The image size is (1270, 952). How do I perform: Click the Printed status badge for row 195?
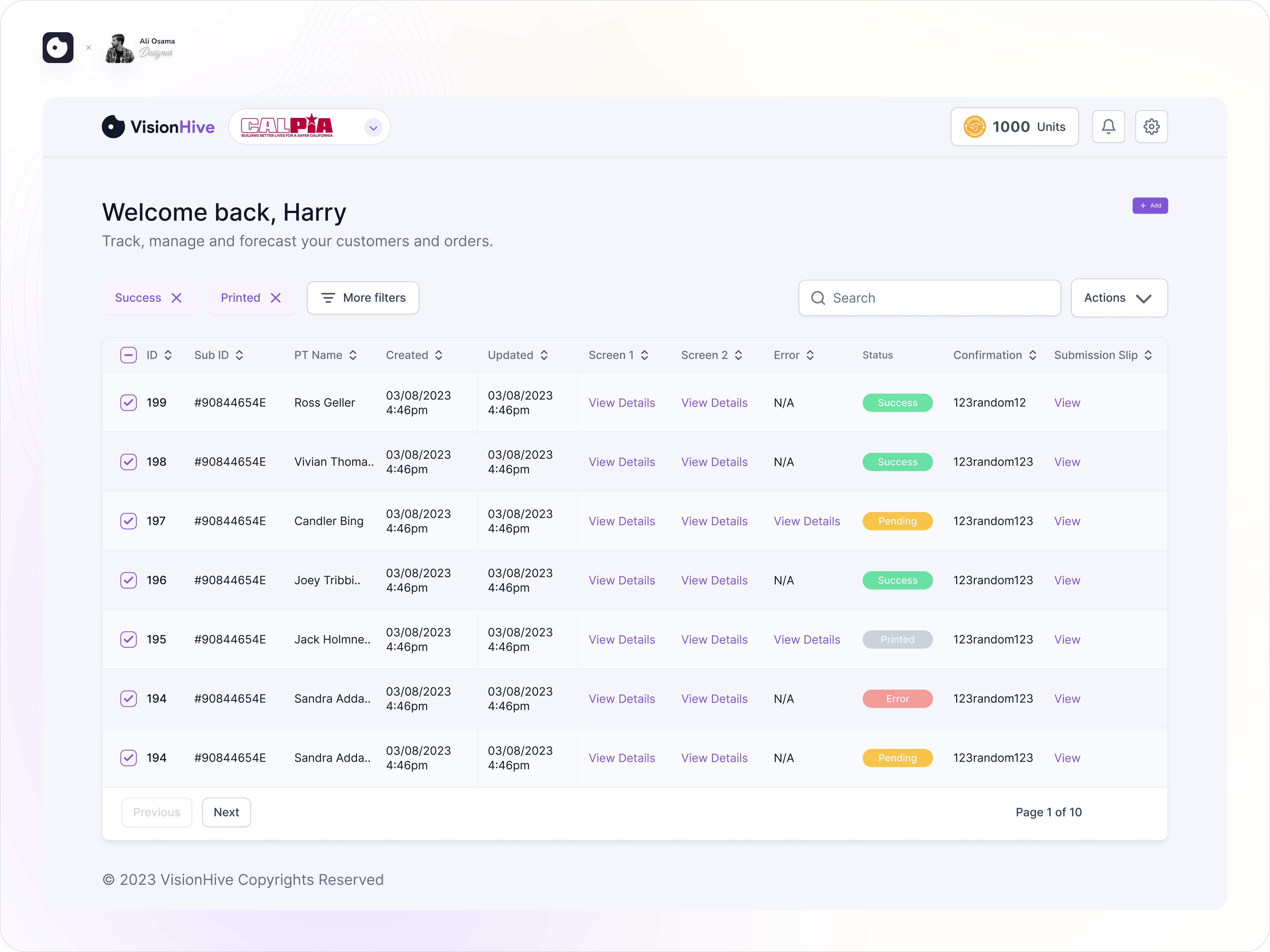coord(897,639)
